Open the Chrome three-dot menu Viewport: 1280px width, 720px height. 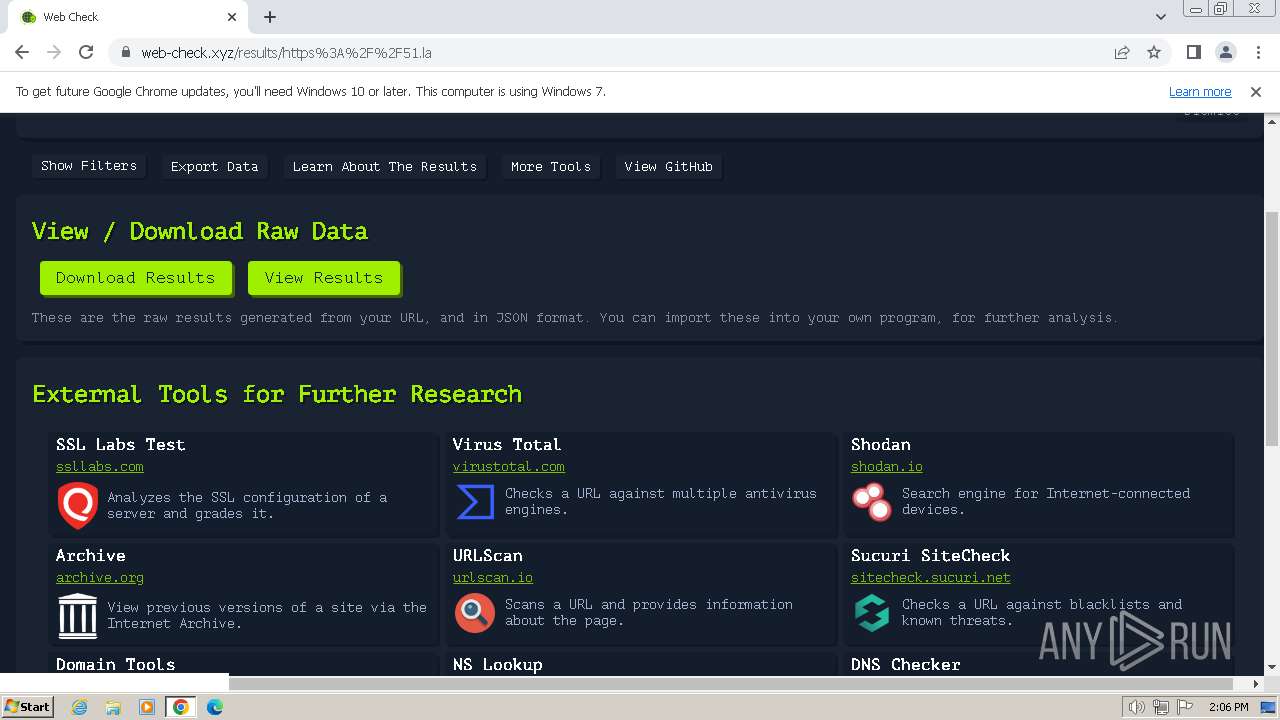click(1258, 53)
